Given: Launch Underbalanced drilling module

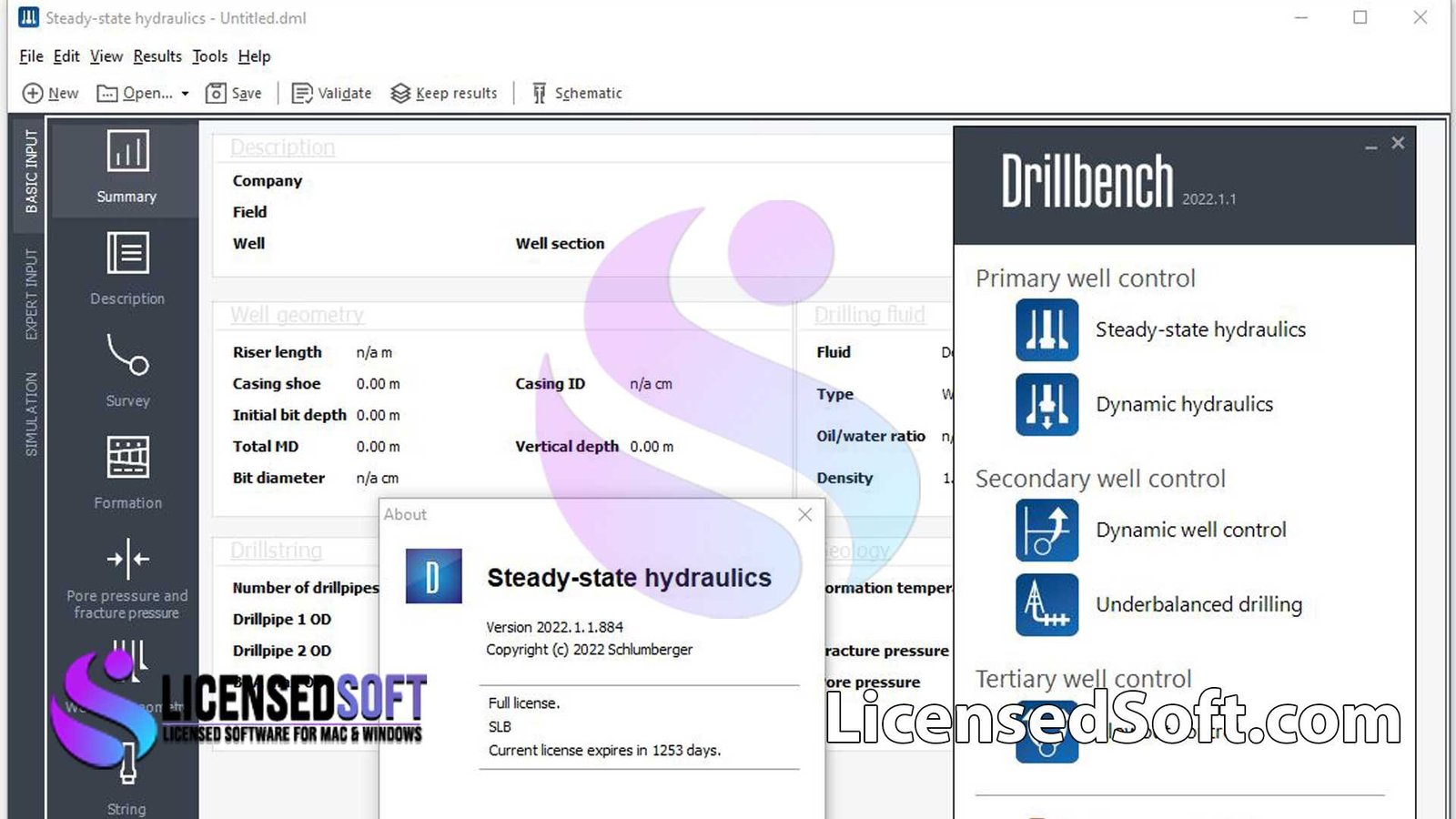Looking at the screenshot, I should pos(1158,604).
